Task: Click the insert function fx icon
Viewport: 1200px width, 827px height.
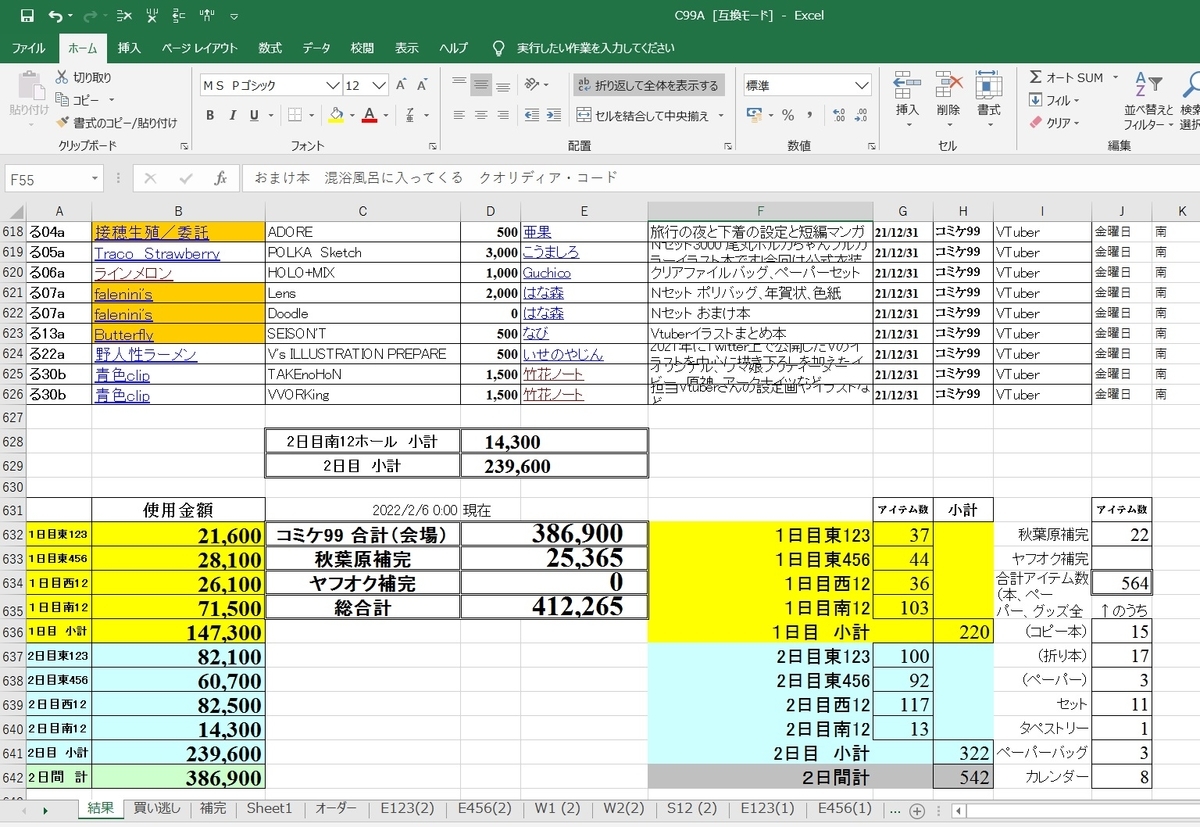Action: click(x=221, y=178)
